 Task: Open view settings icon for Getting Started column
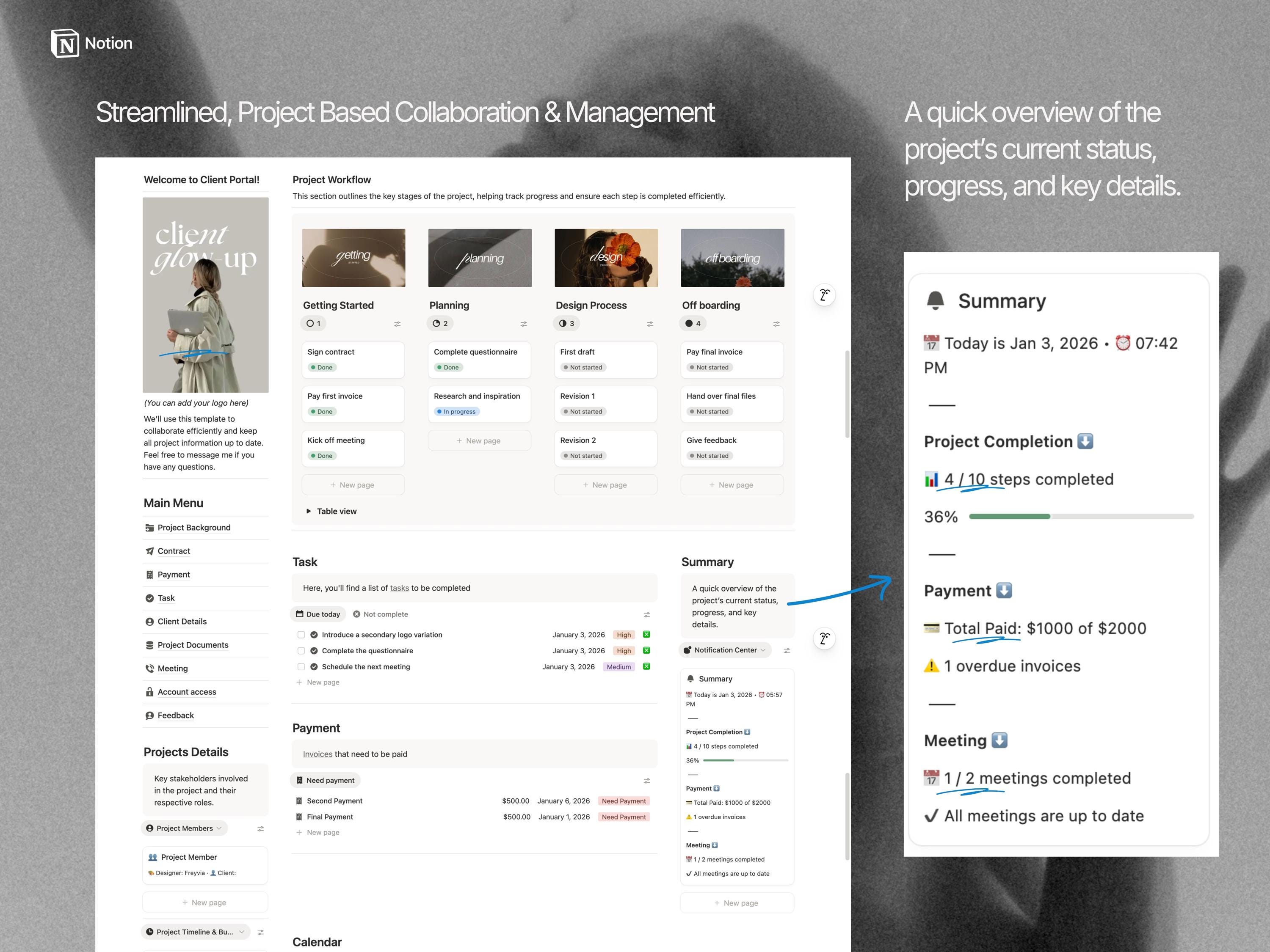click(x=398, y=324)
